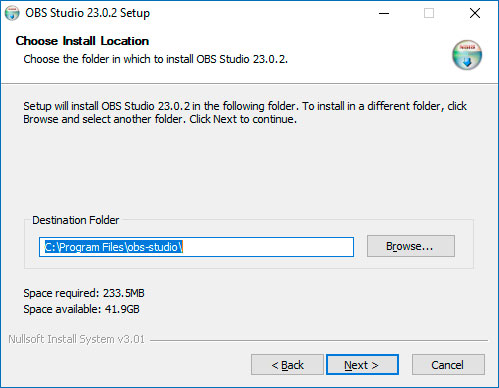The image size is (499, 388).
Task: Click the Destination Folder group label
Action: coord(76,220)
